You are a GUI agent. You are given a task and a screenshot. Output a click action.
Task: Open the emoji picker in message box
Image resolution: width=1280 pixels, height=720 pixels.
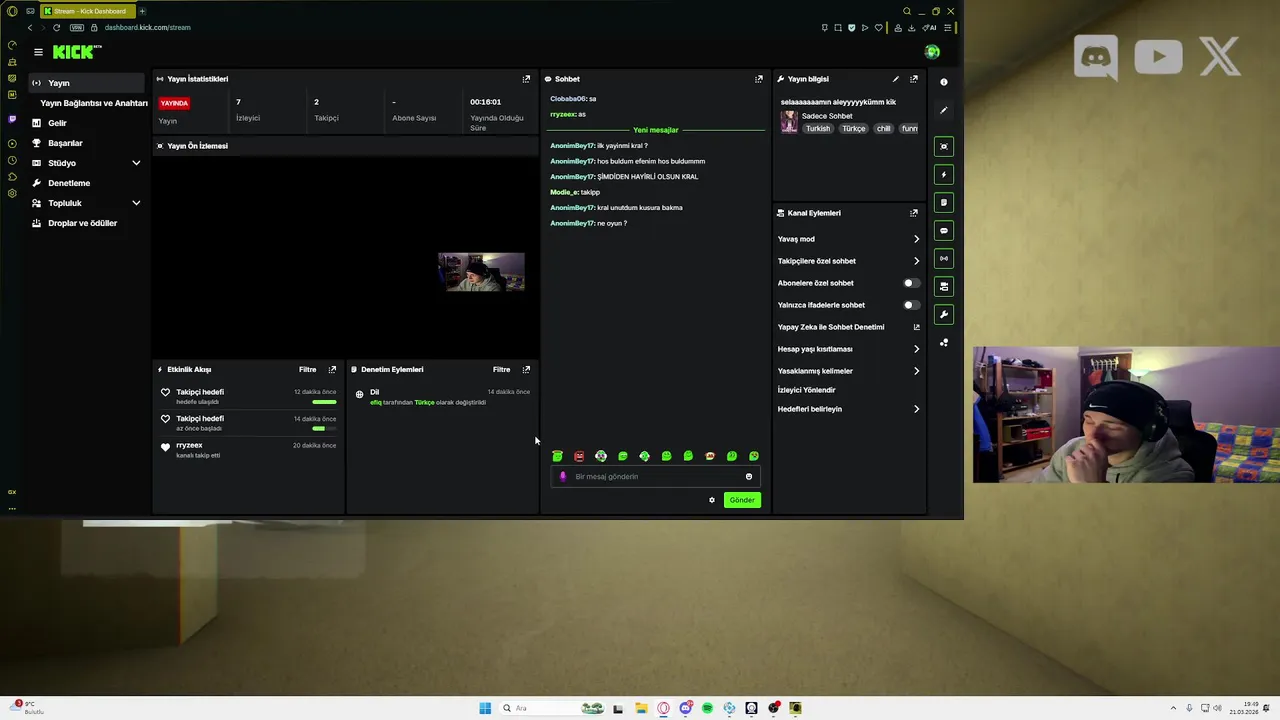point(749,477)
